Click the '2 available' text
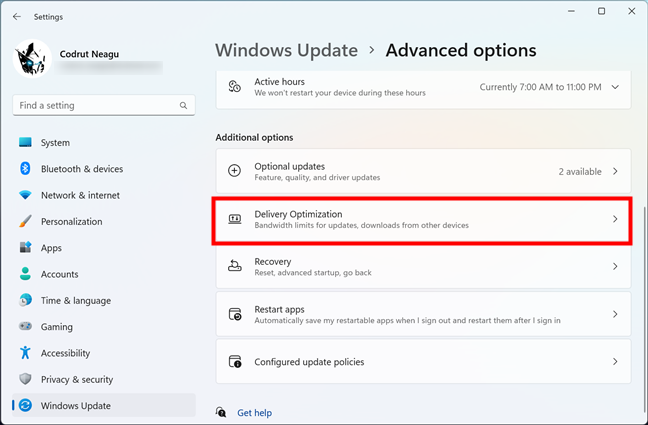The width and height of the screenshot is (648, 425). (580, 172)
